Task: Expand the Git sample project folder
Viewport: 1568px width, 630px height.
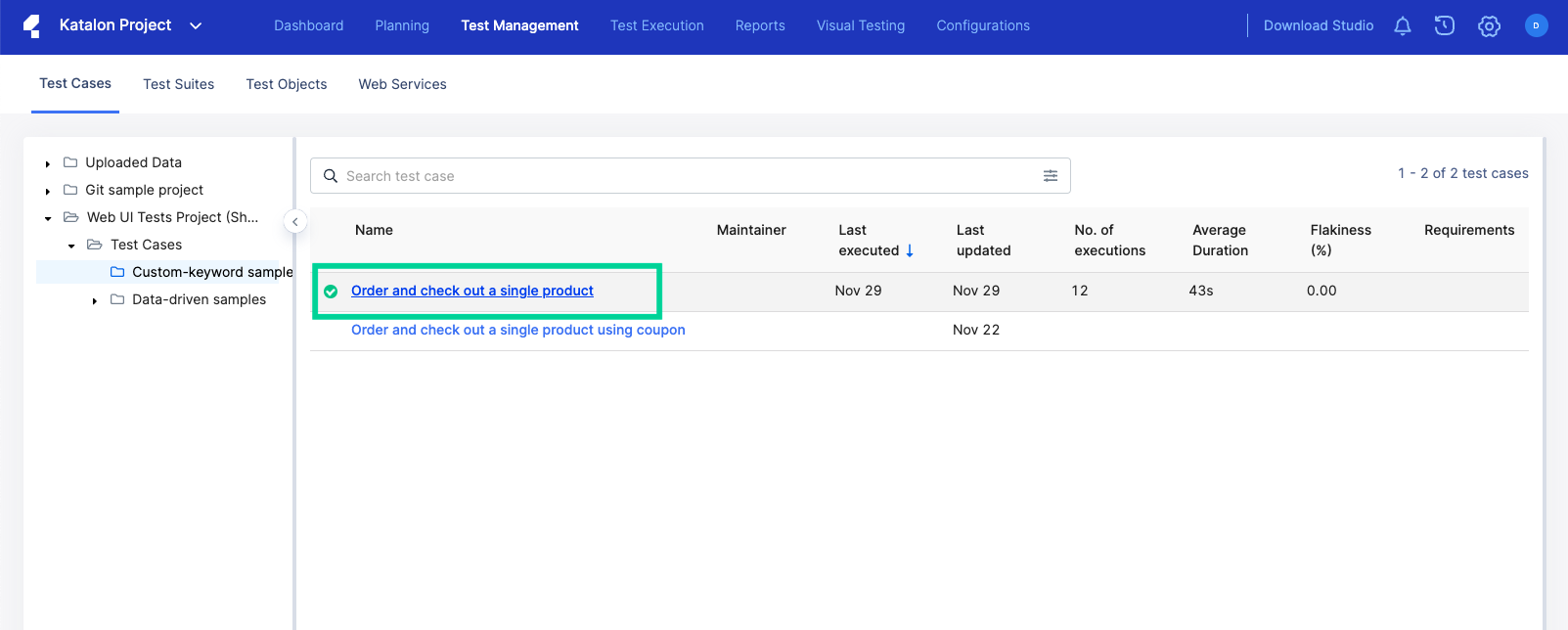Action: 48,192
